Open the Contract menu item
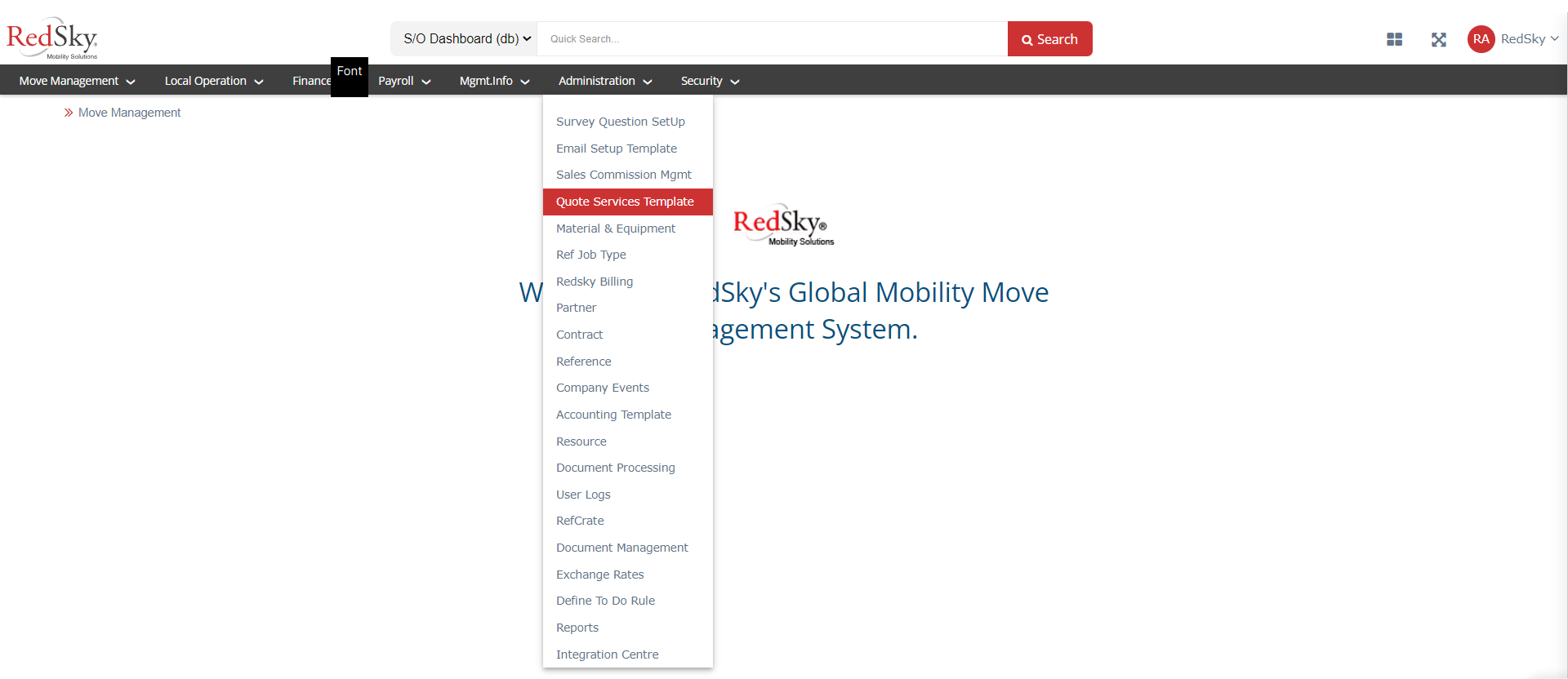1568x679 pixels. (x=627, y=335)
